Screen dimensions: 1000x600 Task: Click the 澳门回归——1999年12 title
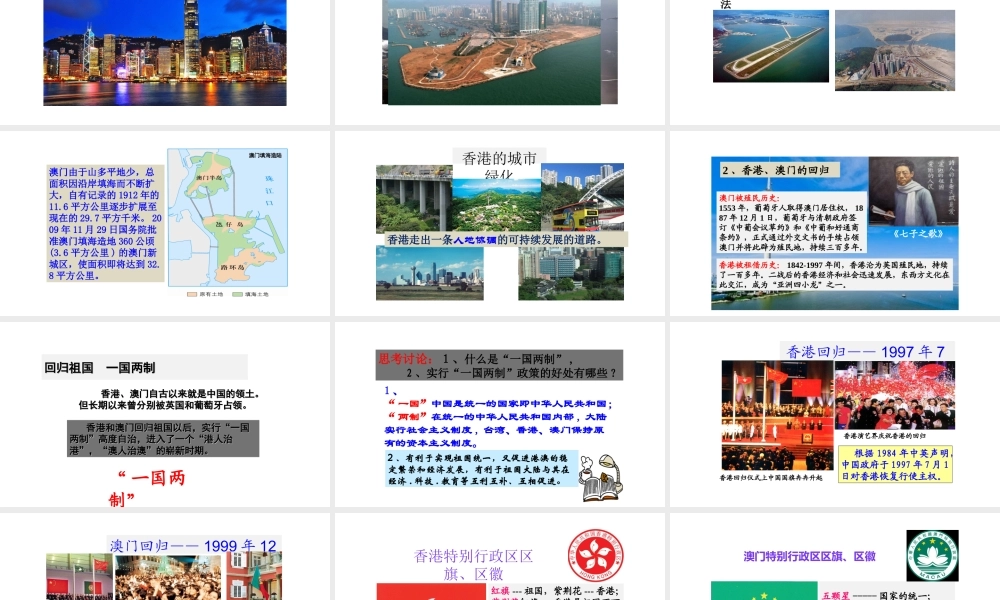pos(193,546)
